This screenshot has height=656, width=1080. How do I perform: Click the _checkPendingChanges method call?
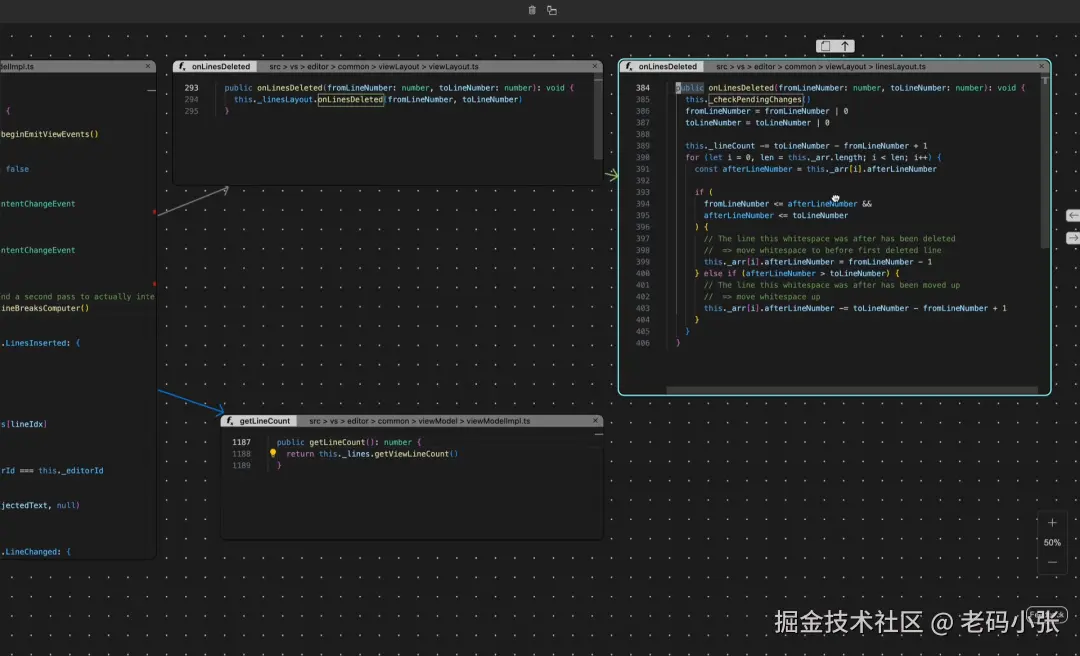(756, 100)
